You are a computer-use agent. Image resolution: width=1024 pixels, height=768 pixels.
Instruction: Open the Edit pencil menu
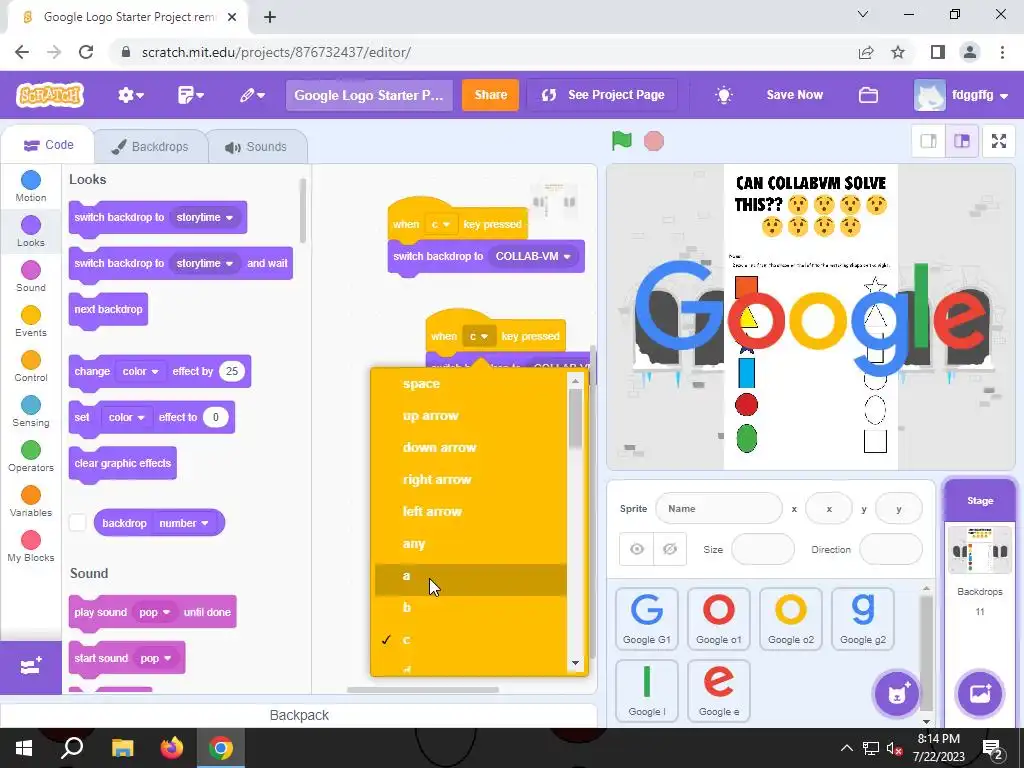(251, 95)
